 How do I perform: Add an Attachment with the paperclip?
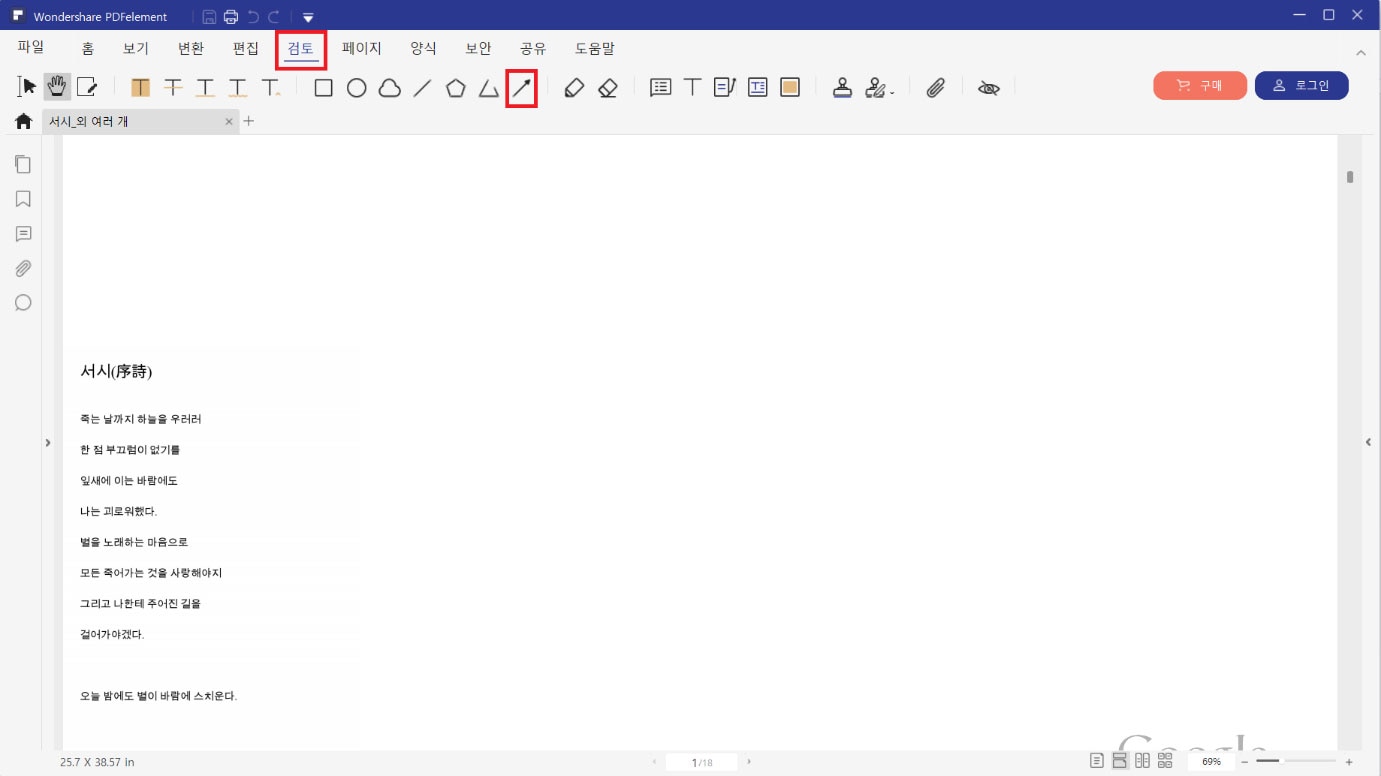935,88
